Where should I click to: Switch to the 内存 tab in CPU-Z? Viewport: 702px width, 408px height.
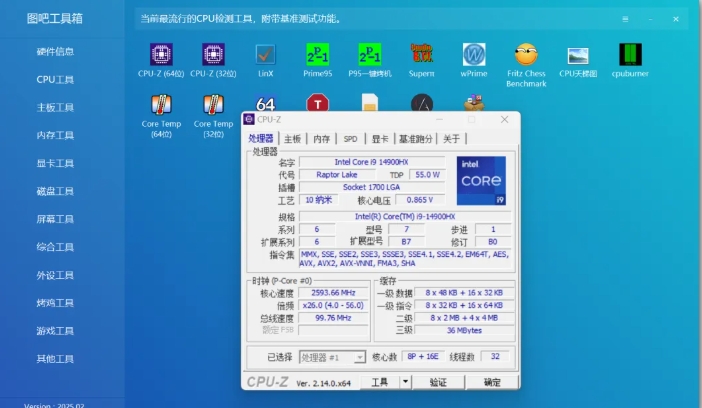321,139
